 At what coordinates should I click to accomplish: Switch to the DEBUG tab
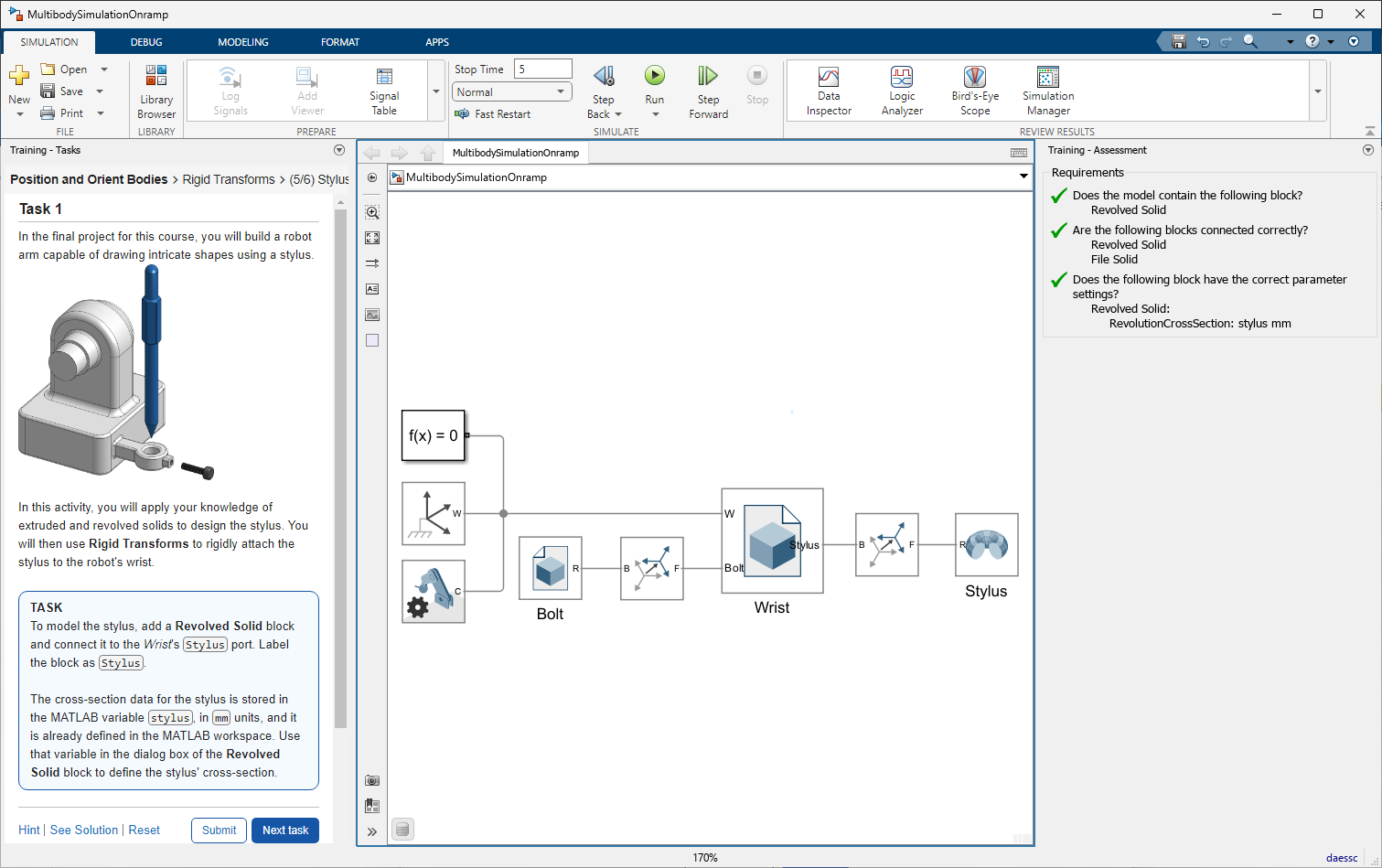click(146, 42)
